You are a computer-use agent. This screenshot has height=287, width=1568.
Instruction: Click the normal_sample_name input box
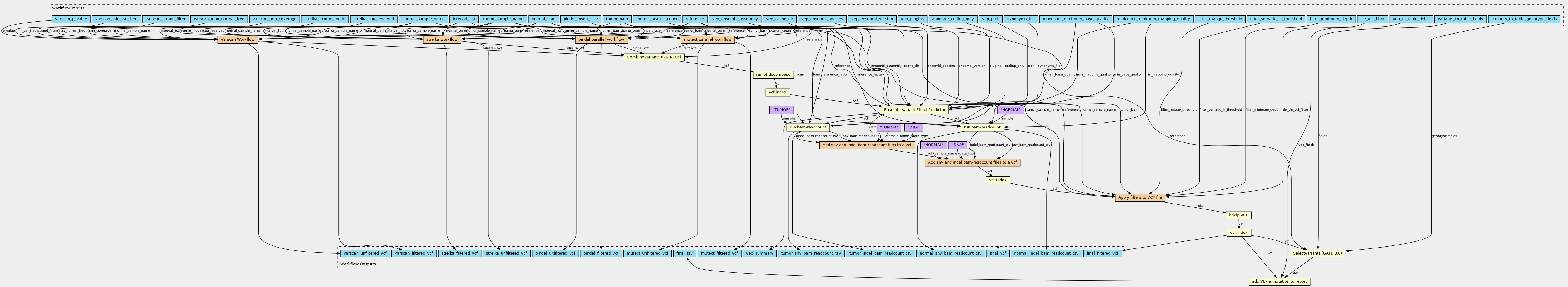(x=424, y=19)
